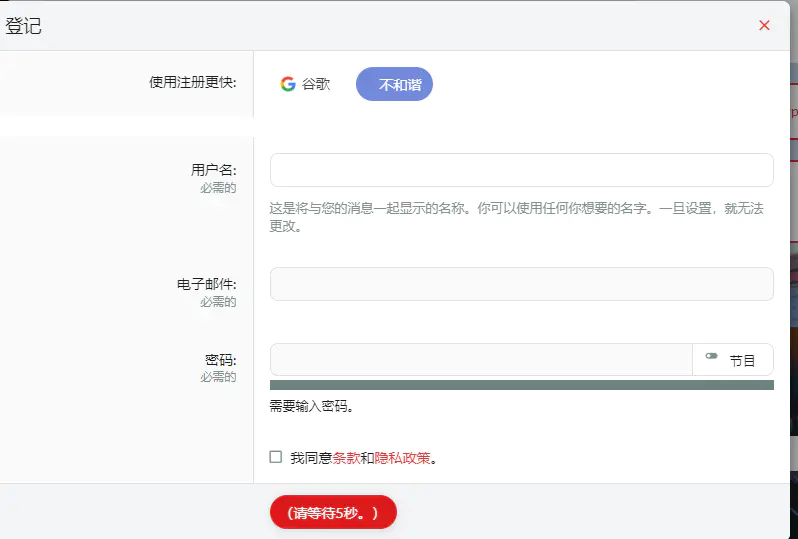The image size is (798, 539).
Task: Click the 登记 dialog title
Action: pos(24,26)
